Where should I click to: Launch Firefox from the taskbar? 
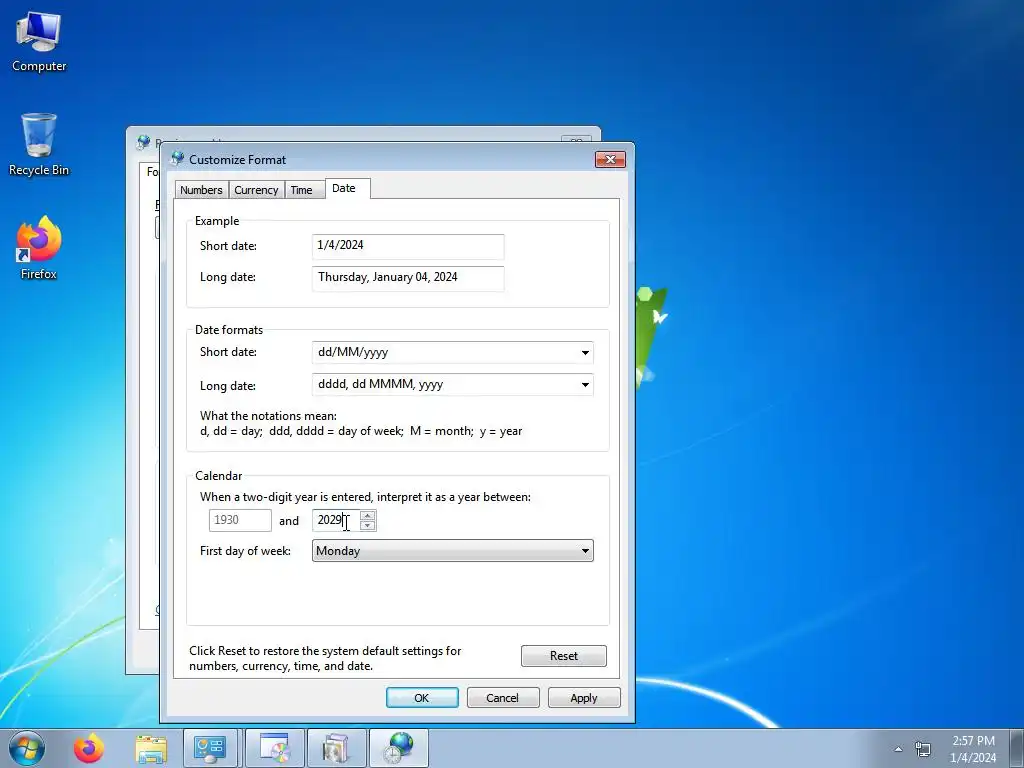click(x=88, y=748)
